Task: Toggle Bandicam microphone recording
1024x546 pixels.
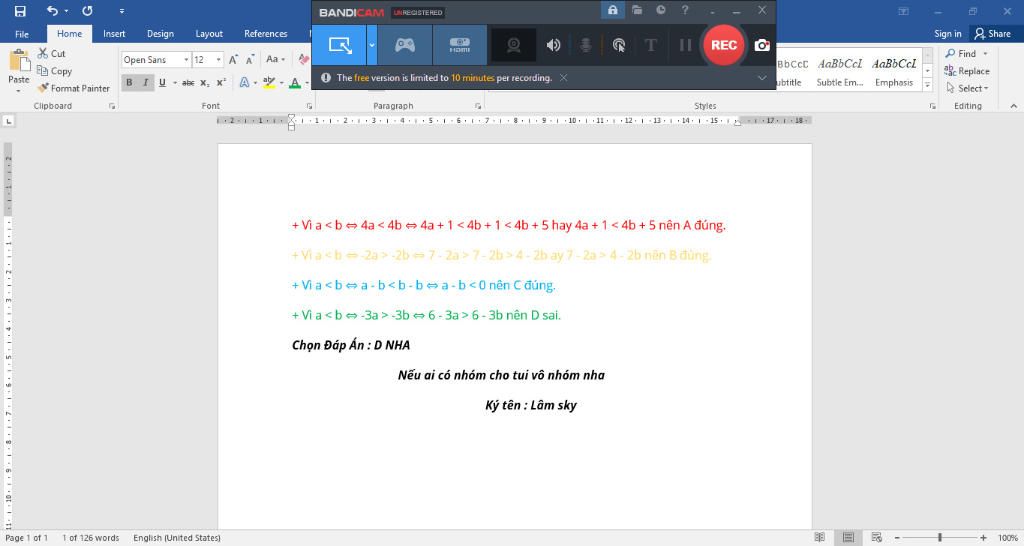Action: (x=586, y=45)
